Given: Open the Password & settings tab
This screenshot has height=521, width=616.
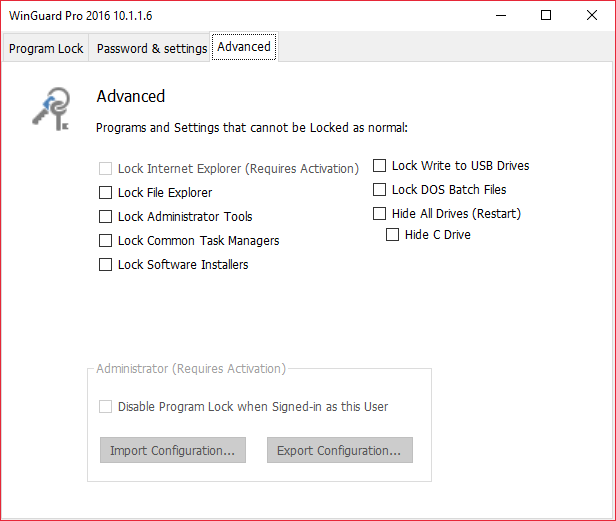Looking at the screenshot, I should [152, 48].
